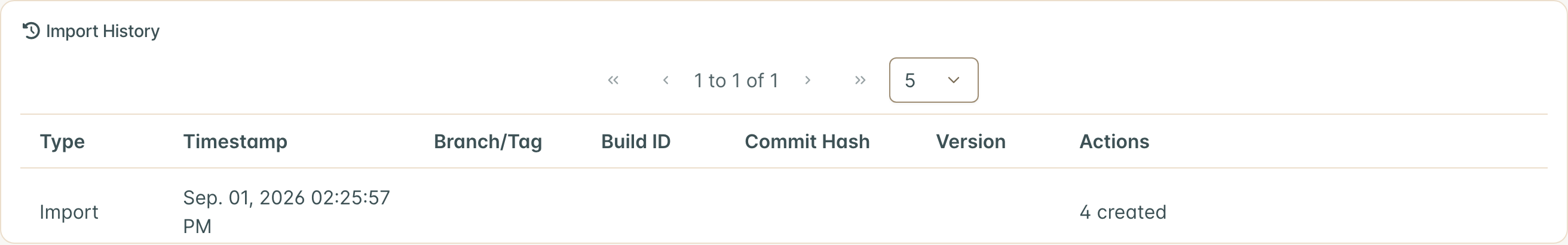The height and width of the screenshot is (245, 1568).
Task: Click the Actions column header
Action: tap(1114, 142)
